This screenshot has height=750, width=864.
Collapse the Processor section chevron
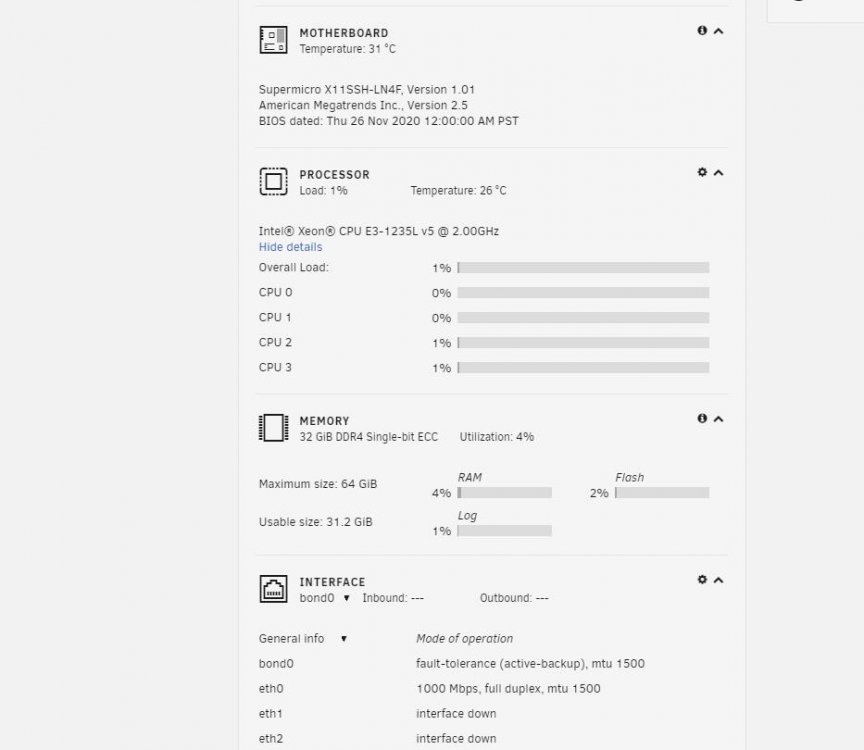click(x=719, y=173)
